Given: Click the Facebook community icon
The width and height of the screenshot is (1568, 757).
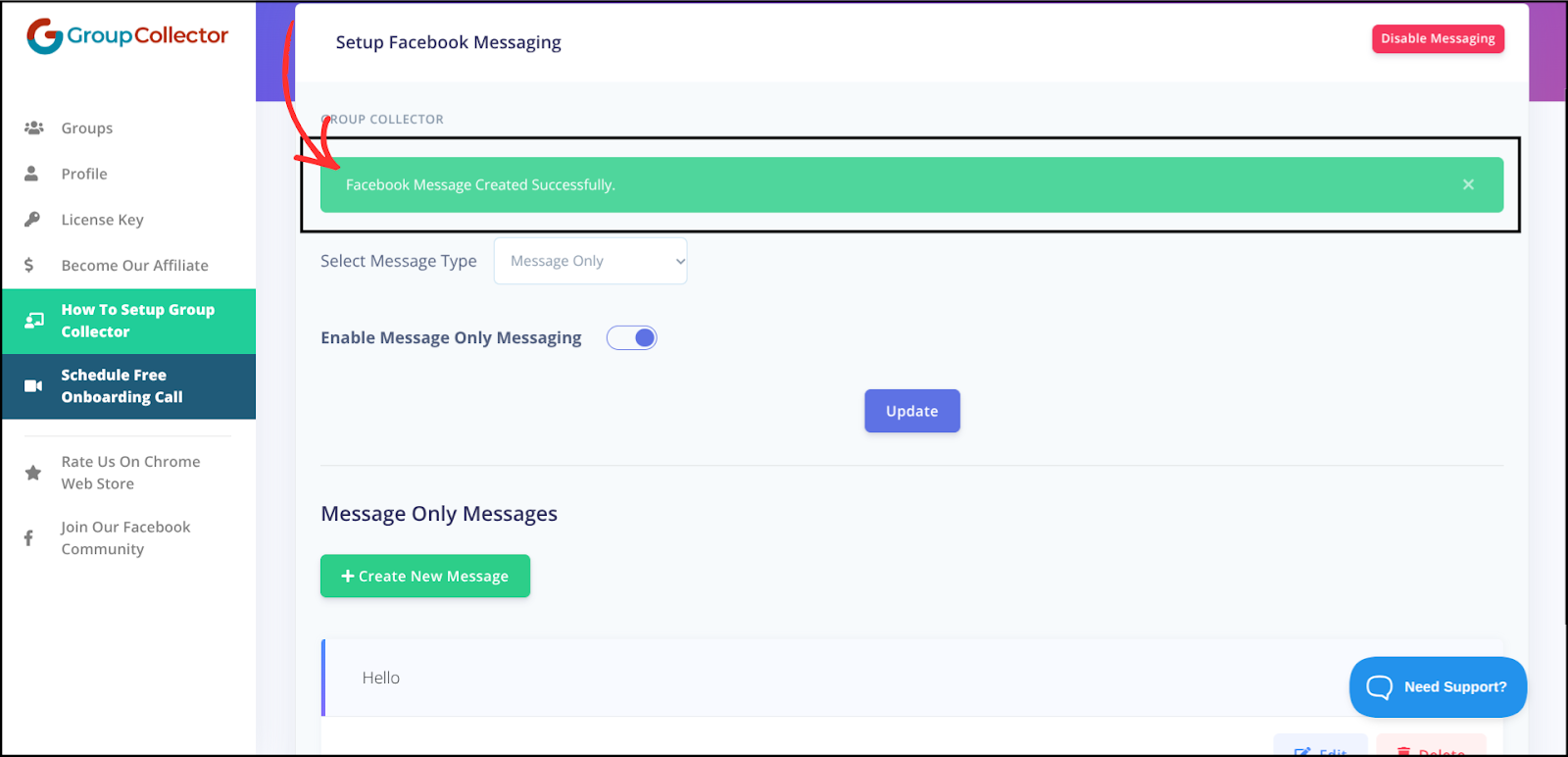Looking at the screenshot, I should coord(29,537).
